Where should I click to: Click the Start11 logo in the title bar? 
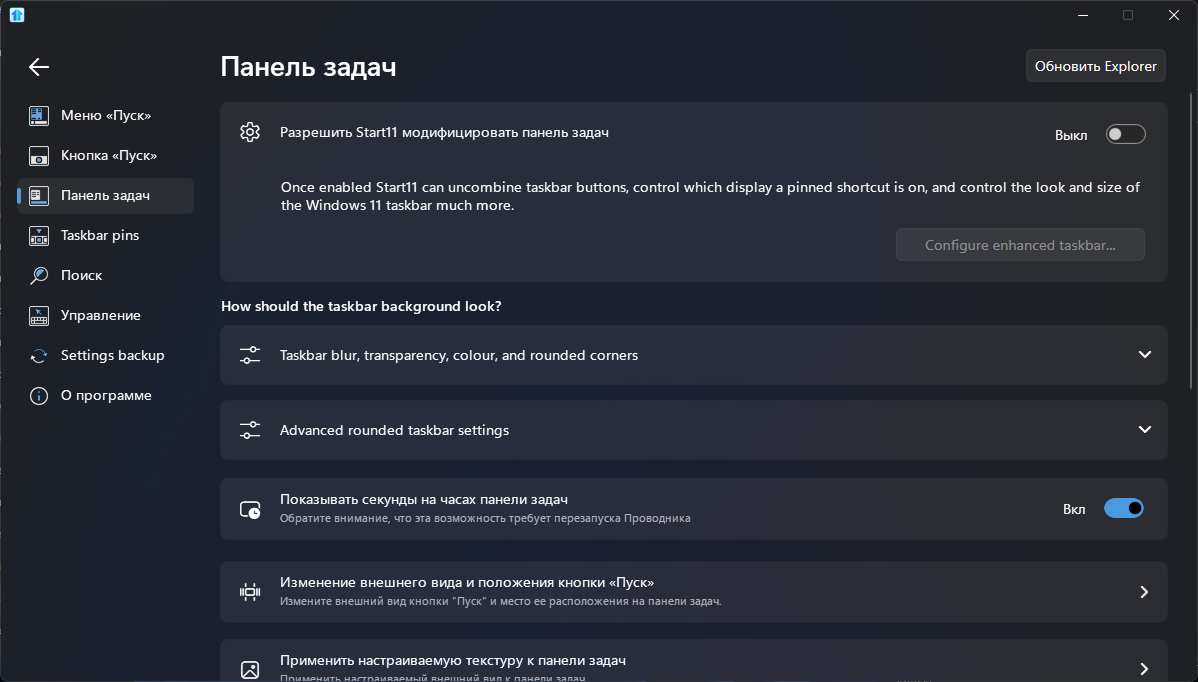(x=16, y=15)
